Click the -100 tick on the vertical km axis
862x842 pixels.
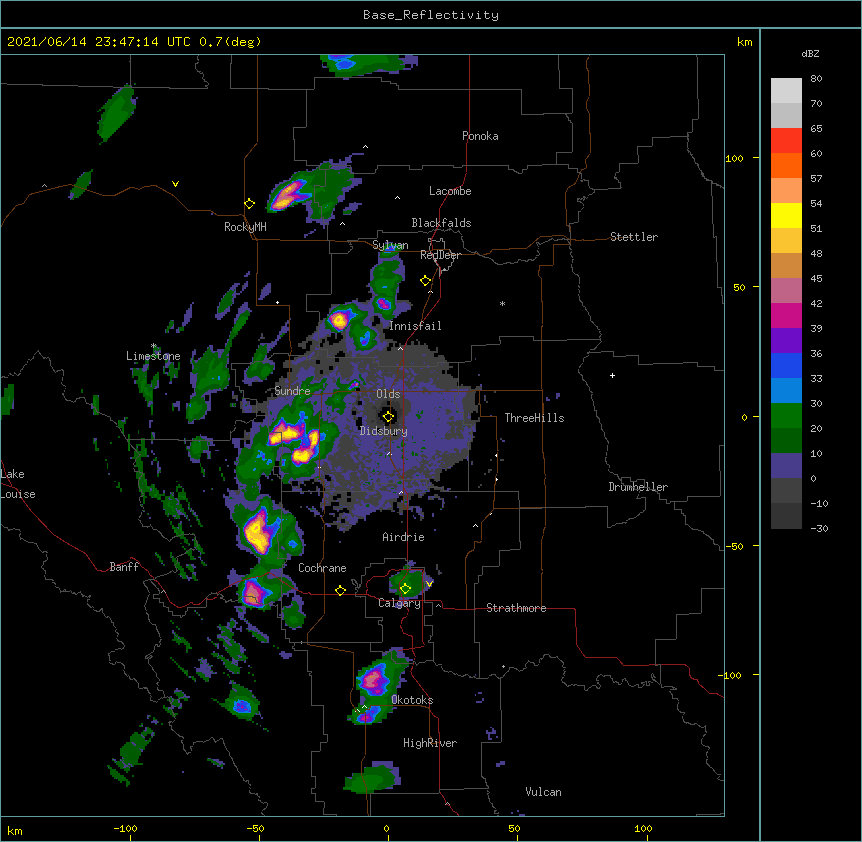pos(731,675)
